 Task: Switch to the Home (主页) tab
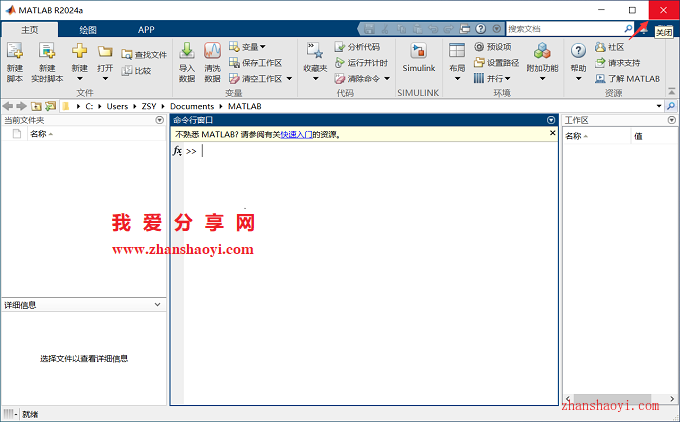point(30,29)
